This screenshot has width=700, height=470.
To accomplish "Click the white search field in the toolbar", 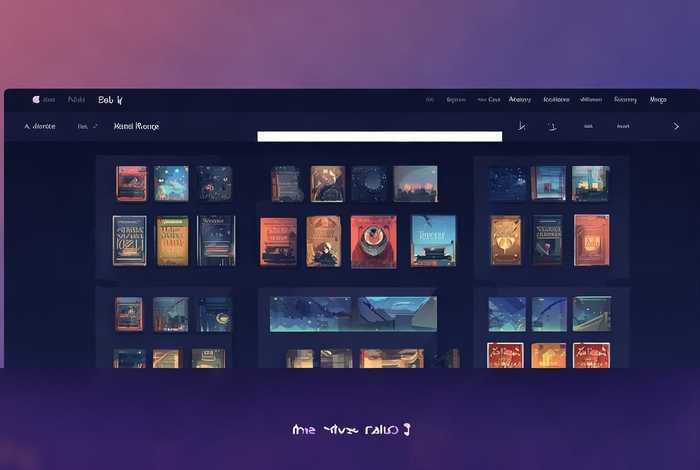I will tap(379, 136).
